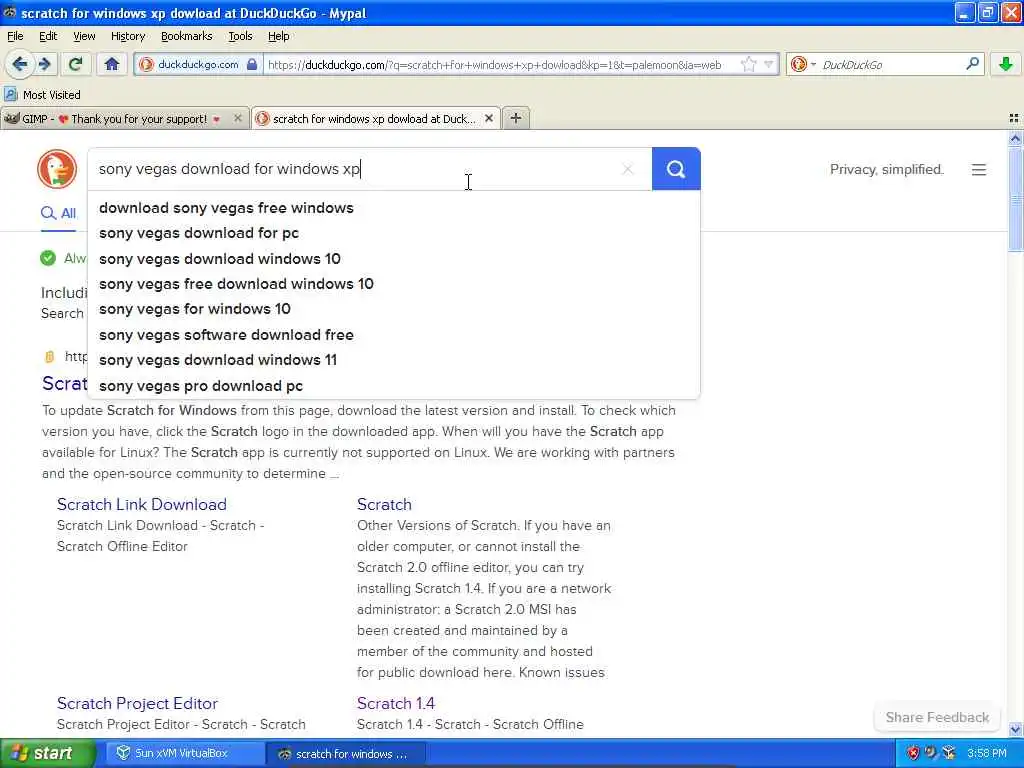Close the scratch for windows xp tab
The width and height of the screenshot is (1024, 768).
[488, 118]
